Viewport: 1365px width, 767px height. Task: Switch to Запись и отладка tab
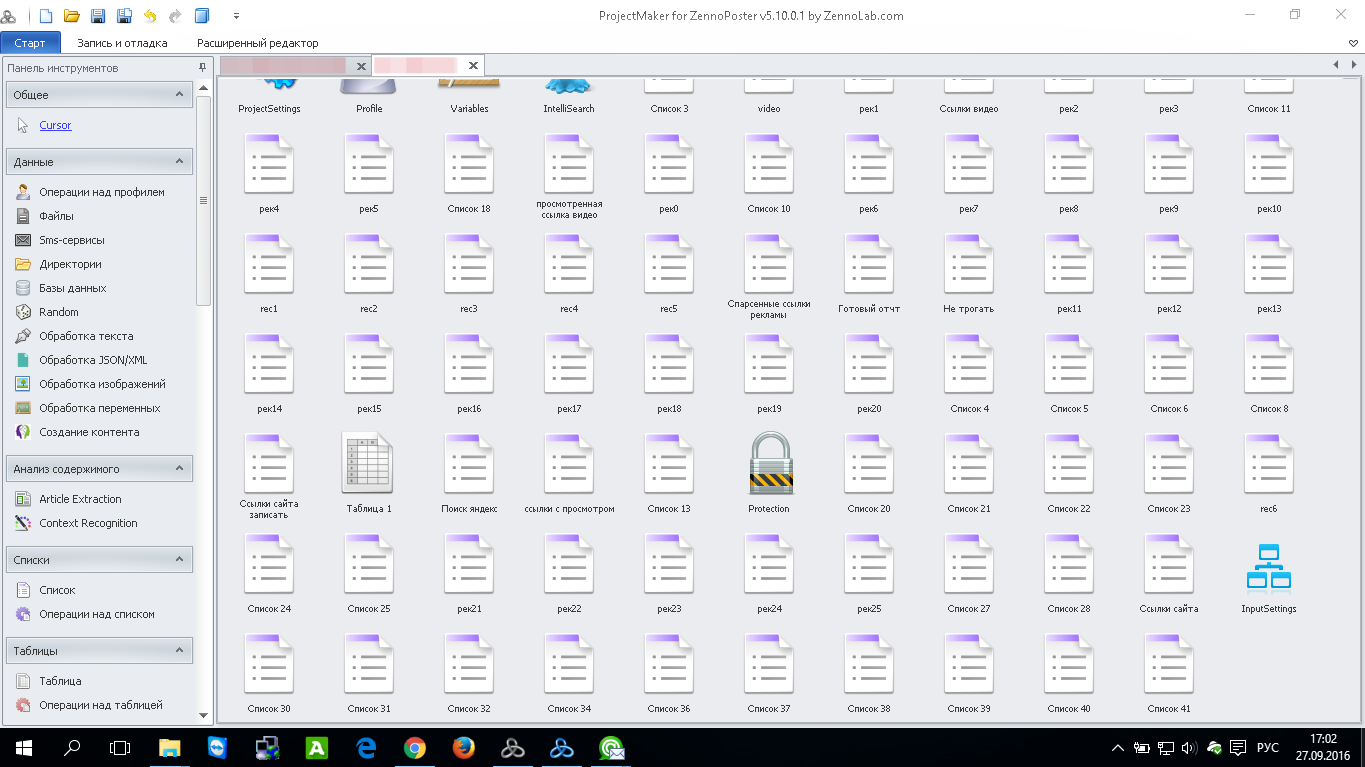(122, 43)
